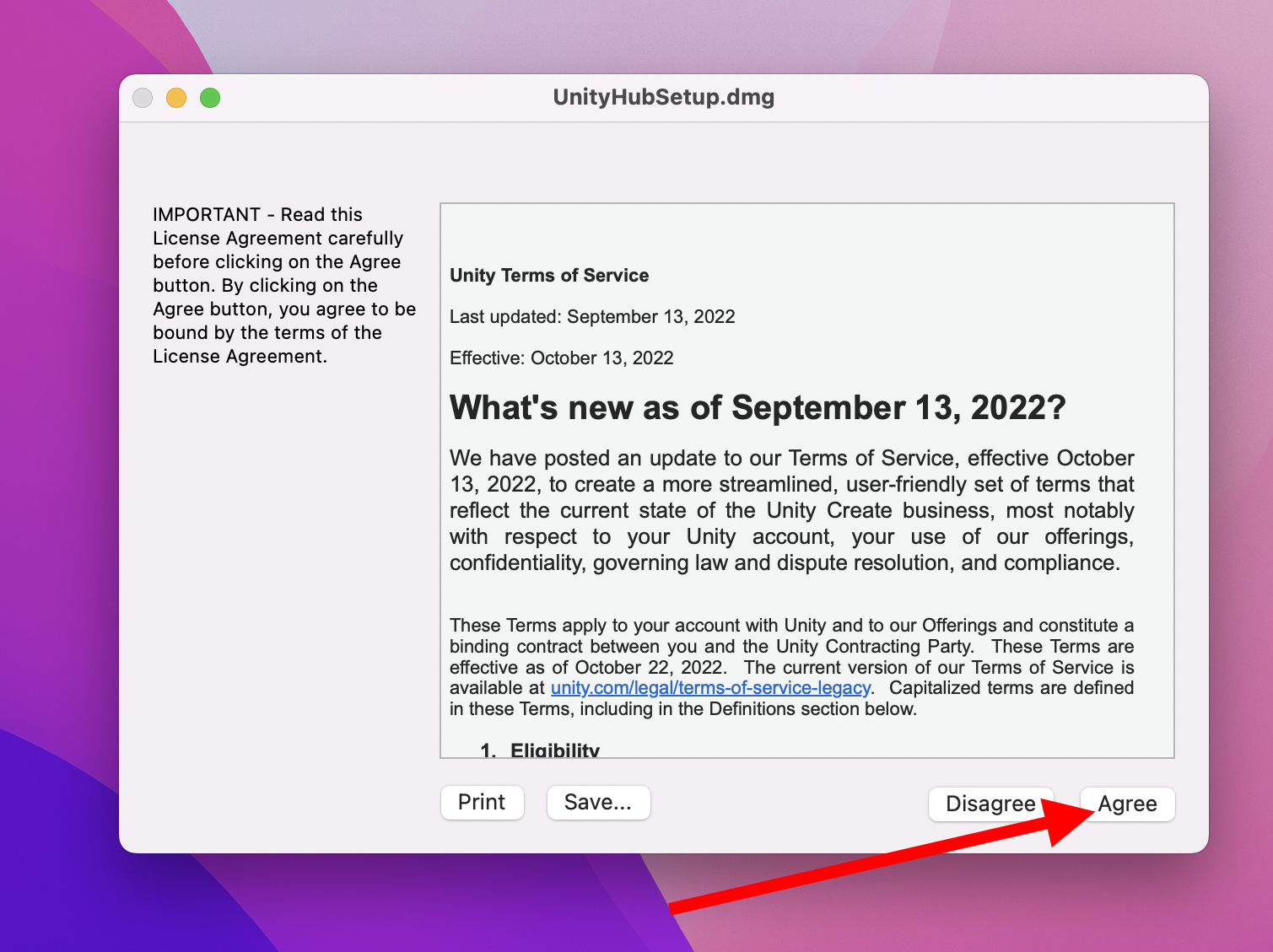Click the UnityHubSetup.dmg window title
This screenshot has width=1273, height=952.
(664, 97)
